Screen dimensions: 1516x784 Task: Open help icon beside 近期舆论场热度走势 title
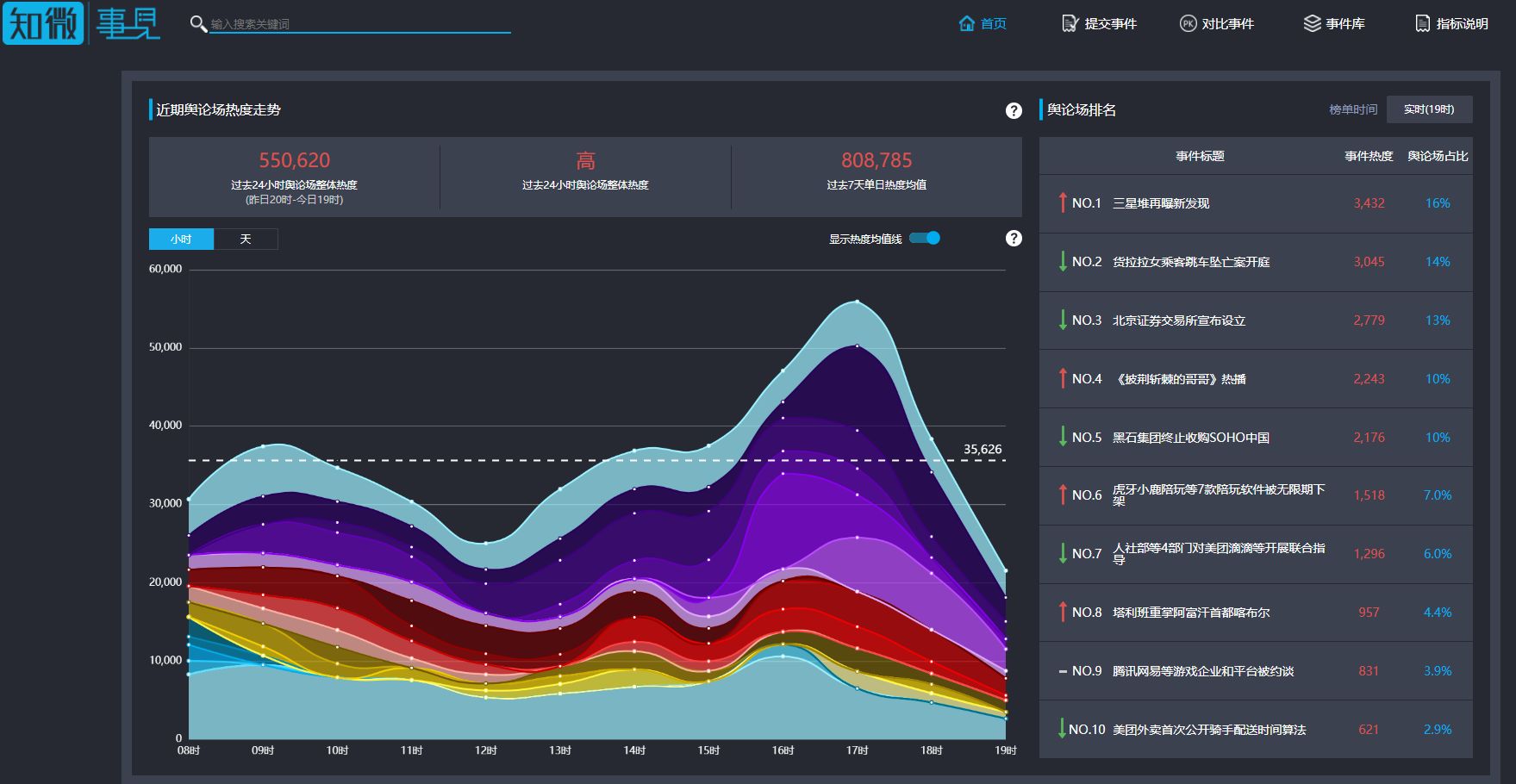click(x=1014, y=110)
